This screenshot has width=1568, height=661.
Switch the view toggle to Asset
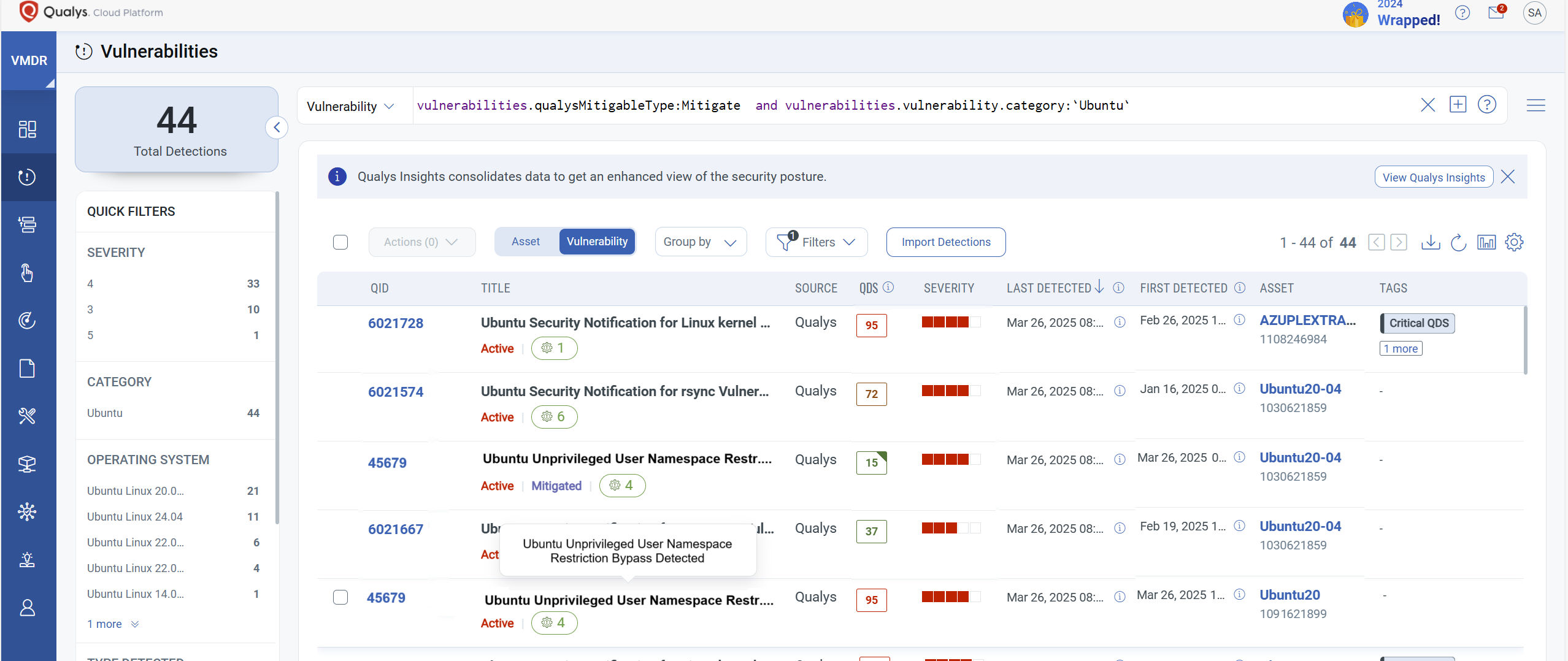526,242
